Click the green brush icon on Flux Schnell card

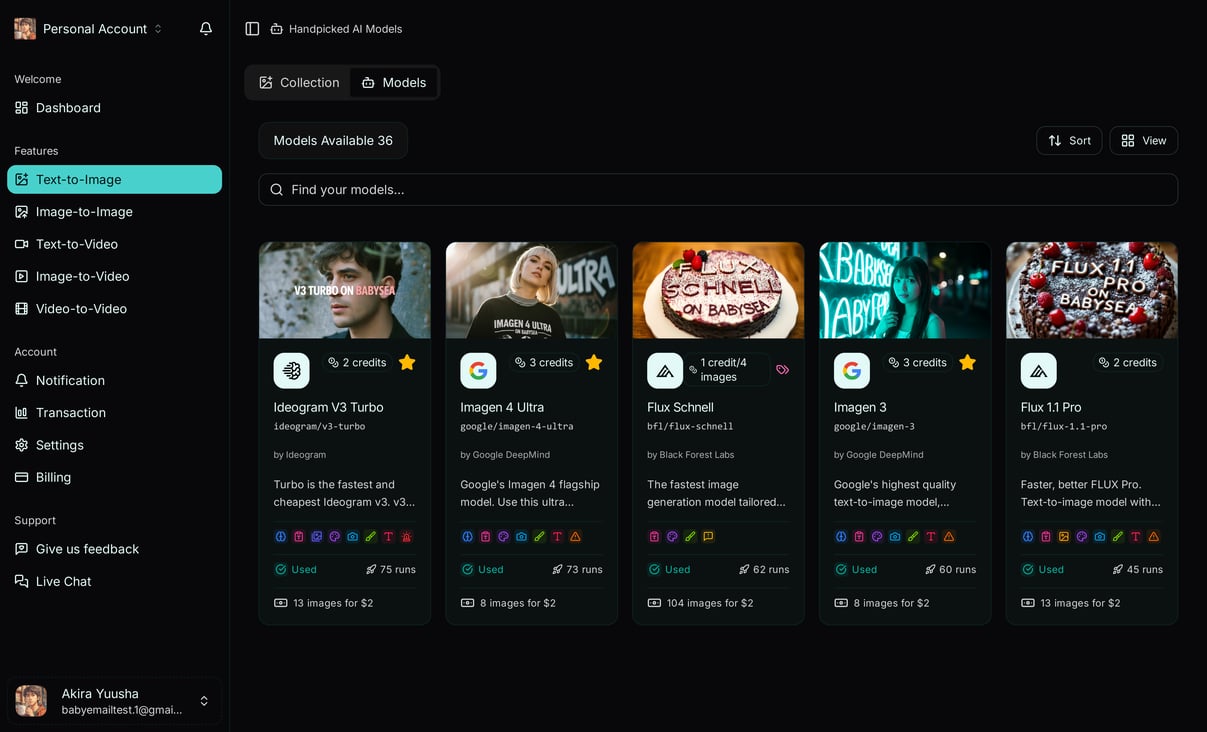pos(690,537)
